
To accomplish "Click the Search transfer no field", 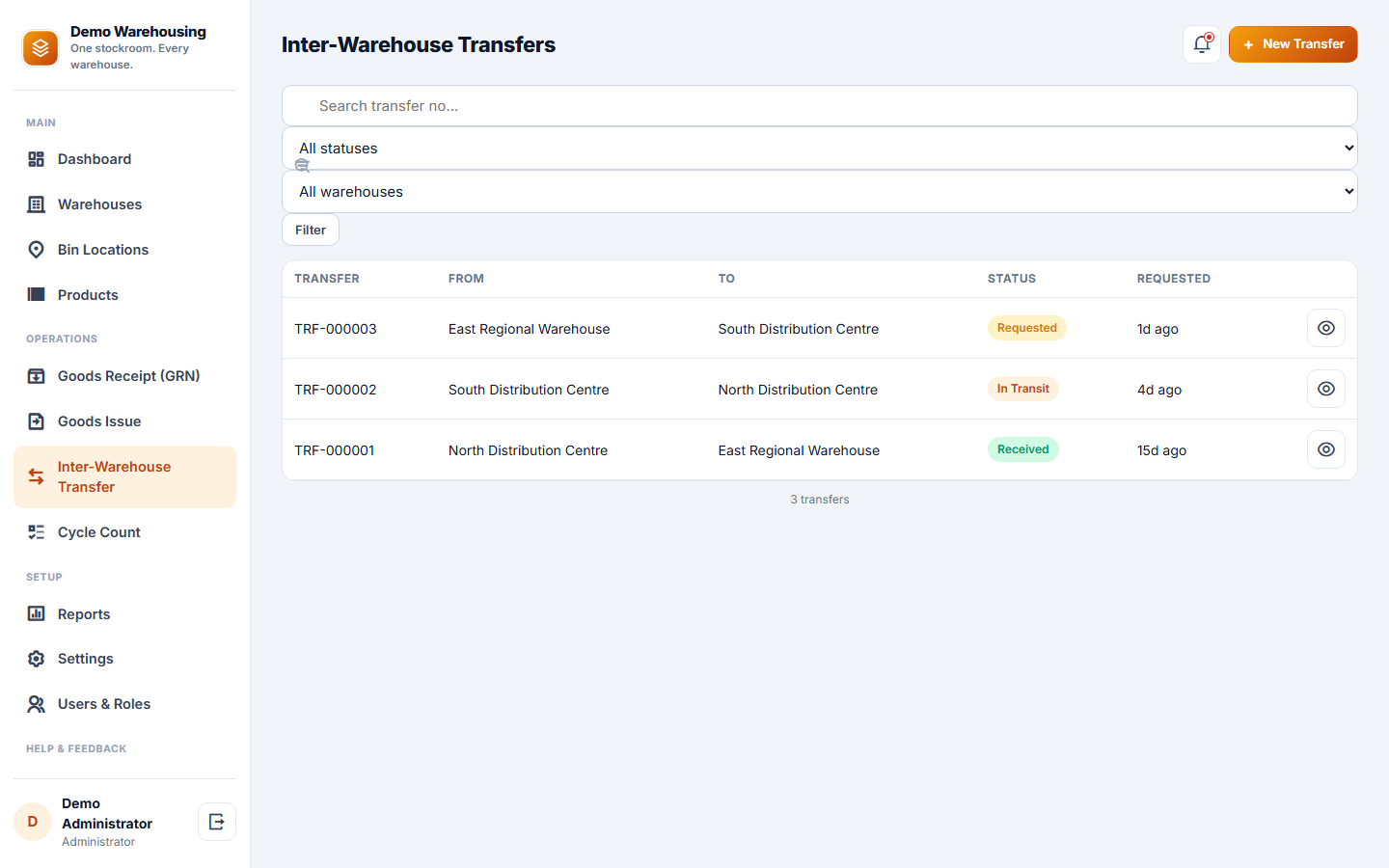I will point(820,106).
